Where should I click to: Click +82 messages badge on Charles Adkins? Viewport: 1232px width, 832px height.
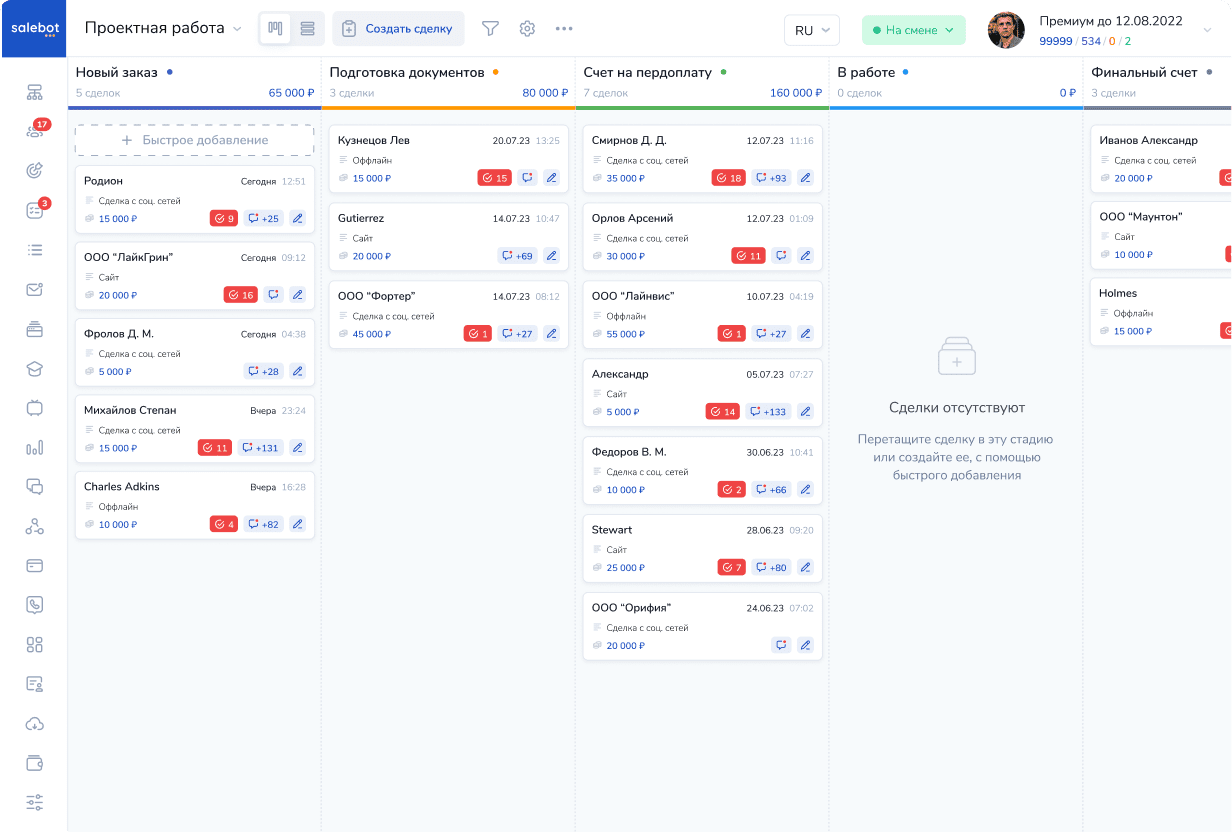(264, 524)
